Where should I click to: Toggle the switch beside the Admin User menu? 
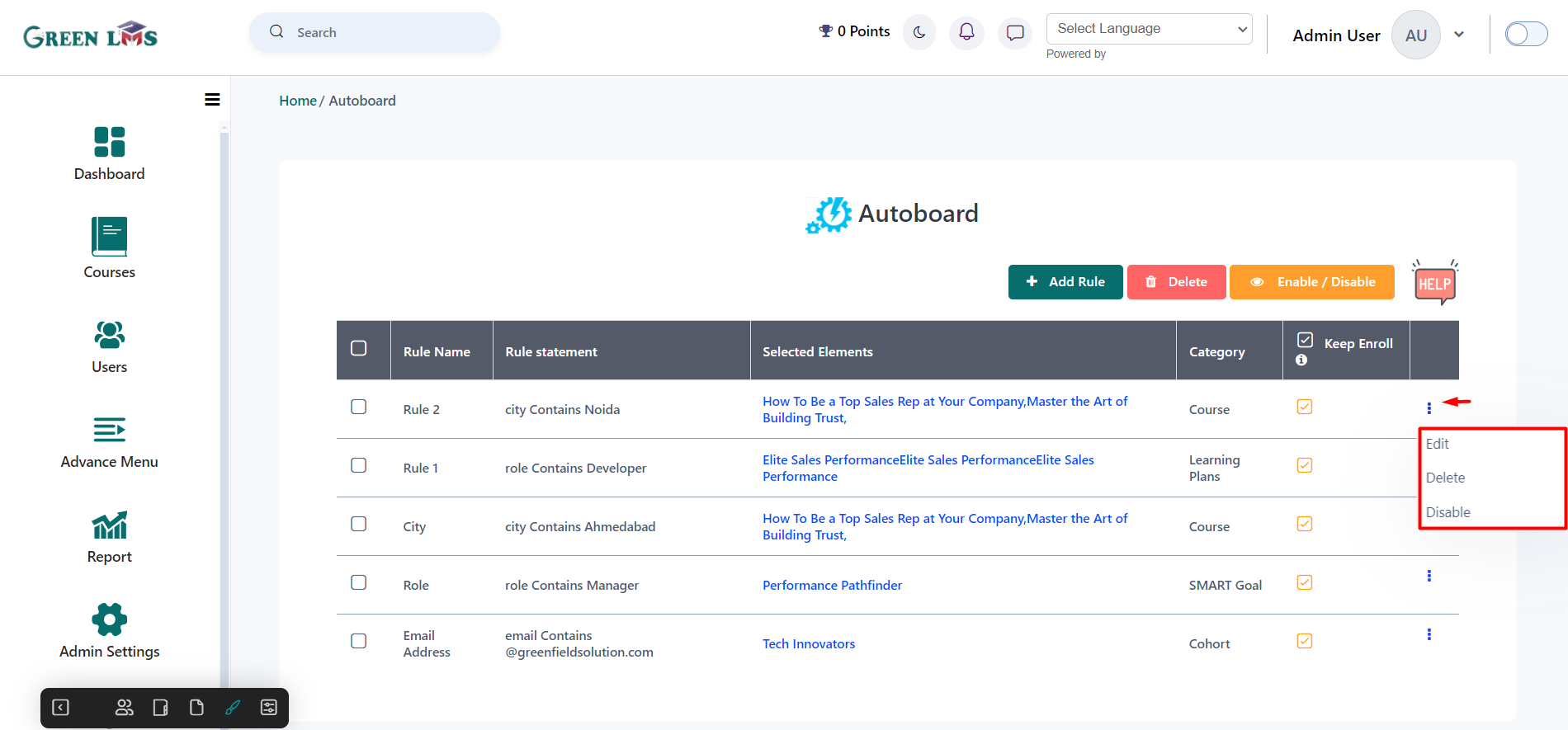pyautogui.click(x=1526, y=34)
